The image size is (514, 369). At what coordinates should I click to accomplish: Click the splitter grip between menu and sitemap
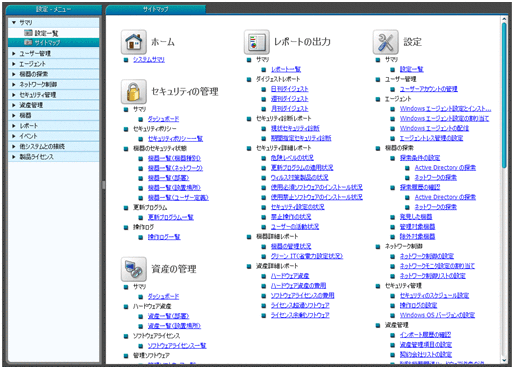103,185
